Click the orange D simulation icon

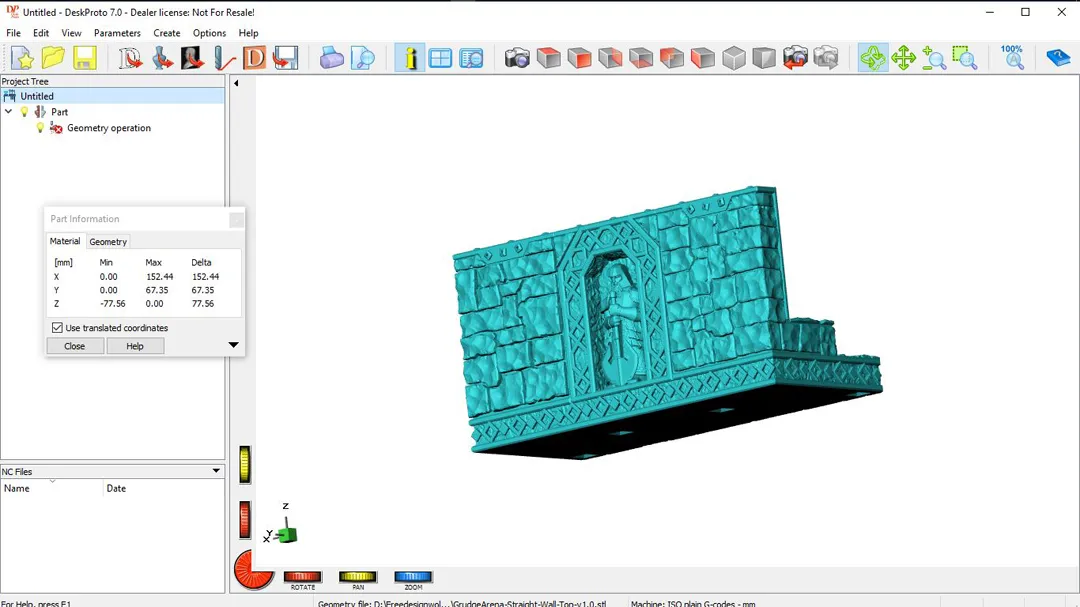[x=254, y=59]
